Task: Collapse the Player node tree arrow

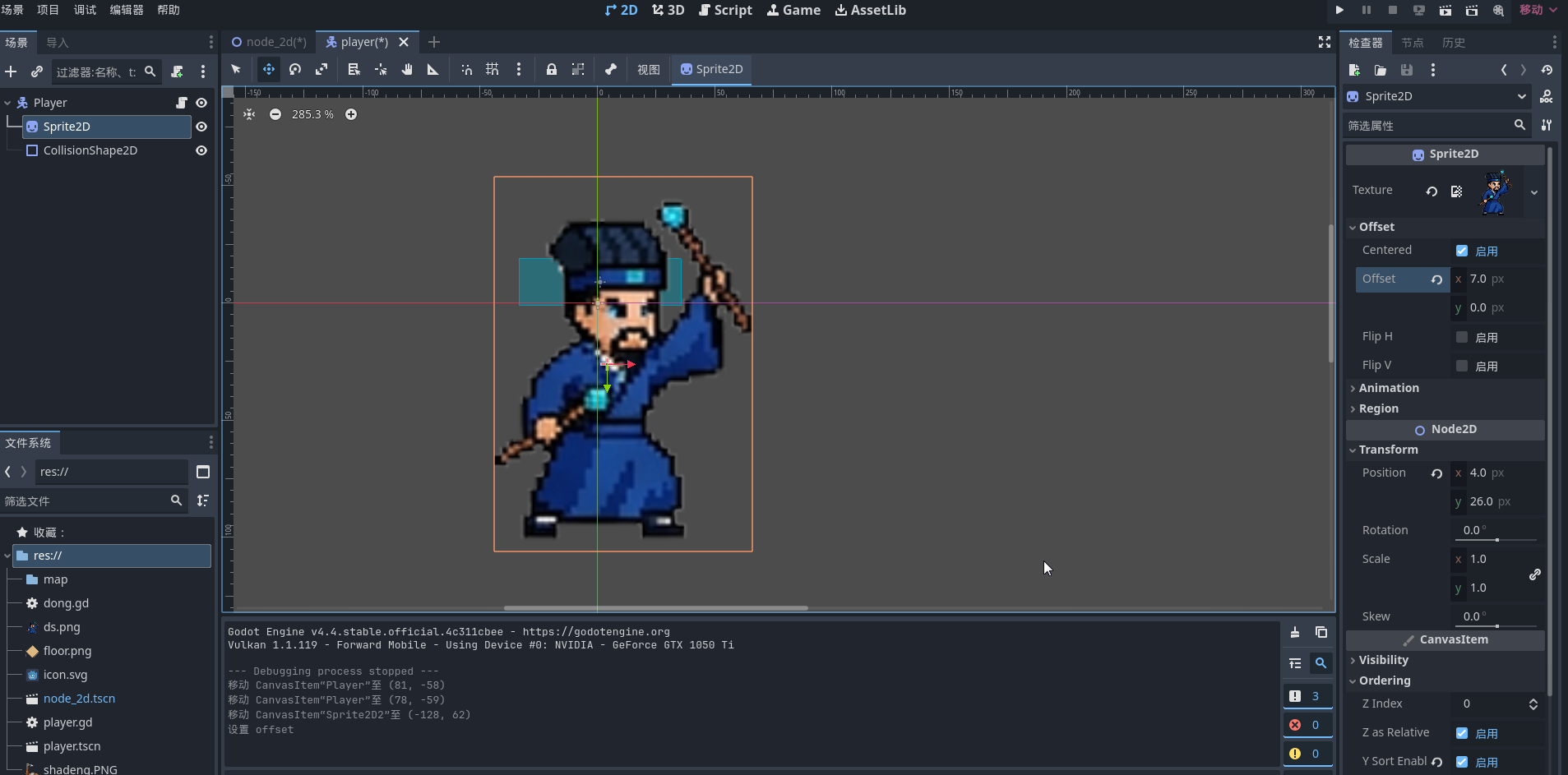Action: click(7, 103)
